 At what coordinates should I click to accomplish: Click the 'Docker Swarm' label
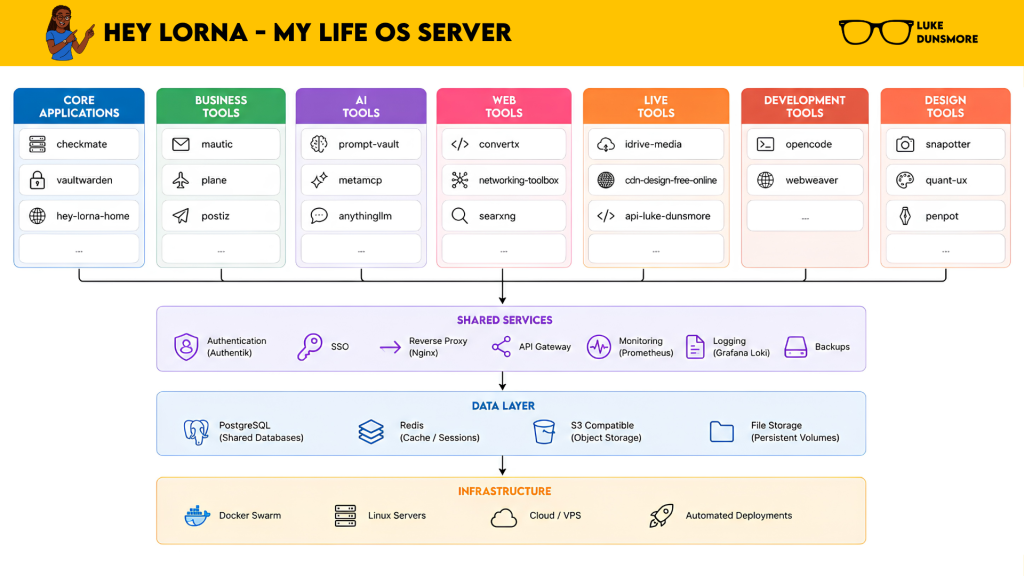(x=250, y=515)
